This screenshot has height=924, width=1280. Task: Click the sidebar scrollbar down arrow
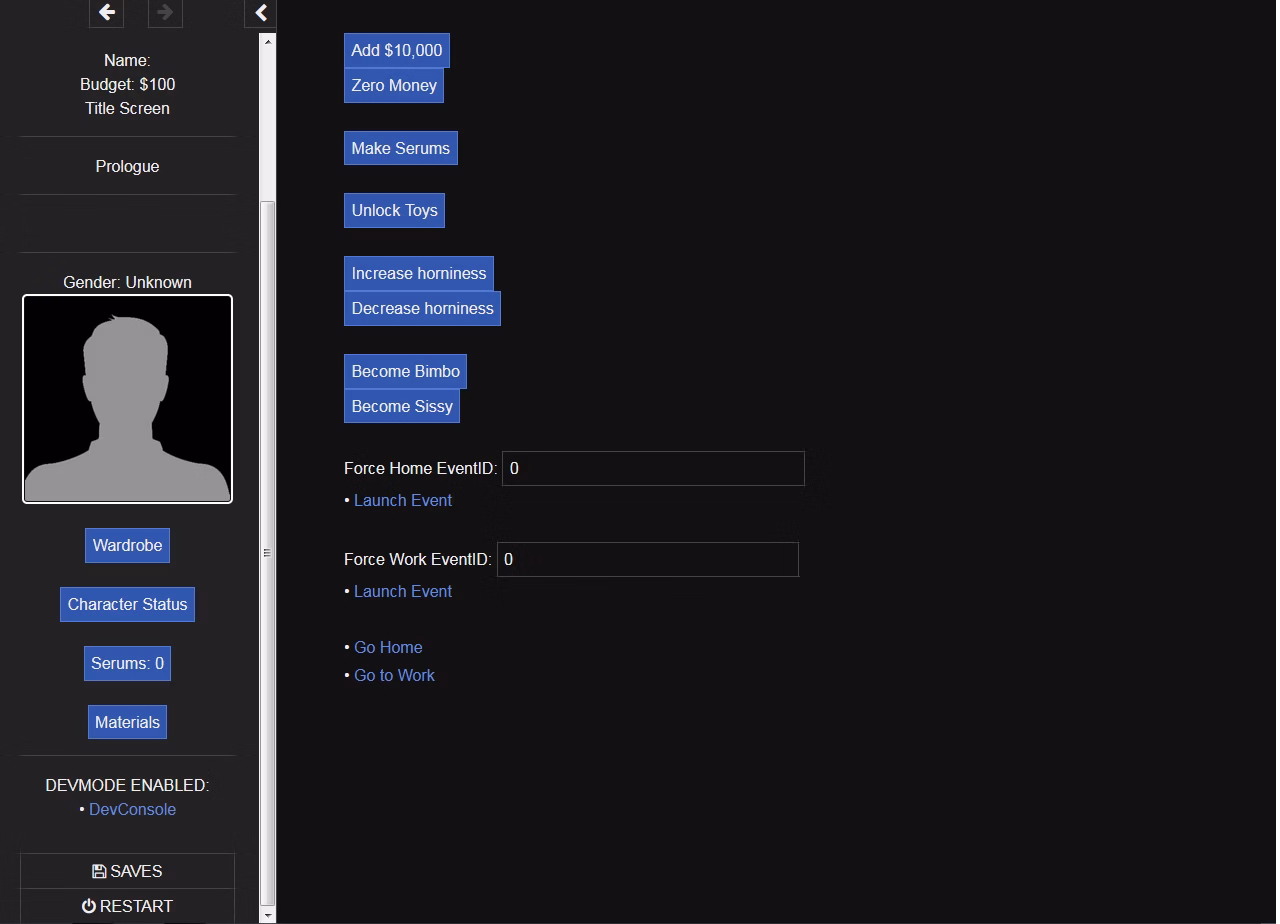[x=267, y=915]
